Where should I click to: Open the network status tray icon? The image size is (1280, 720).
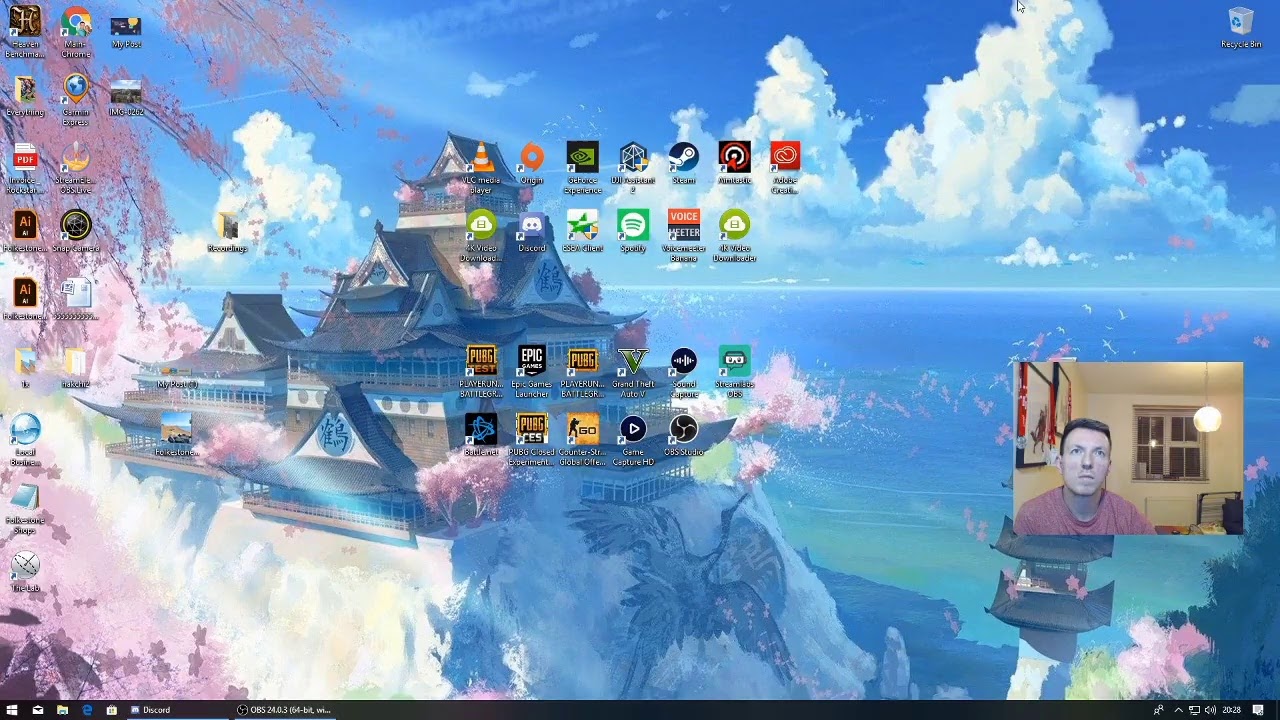coord(1194,710)
